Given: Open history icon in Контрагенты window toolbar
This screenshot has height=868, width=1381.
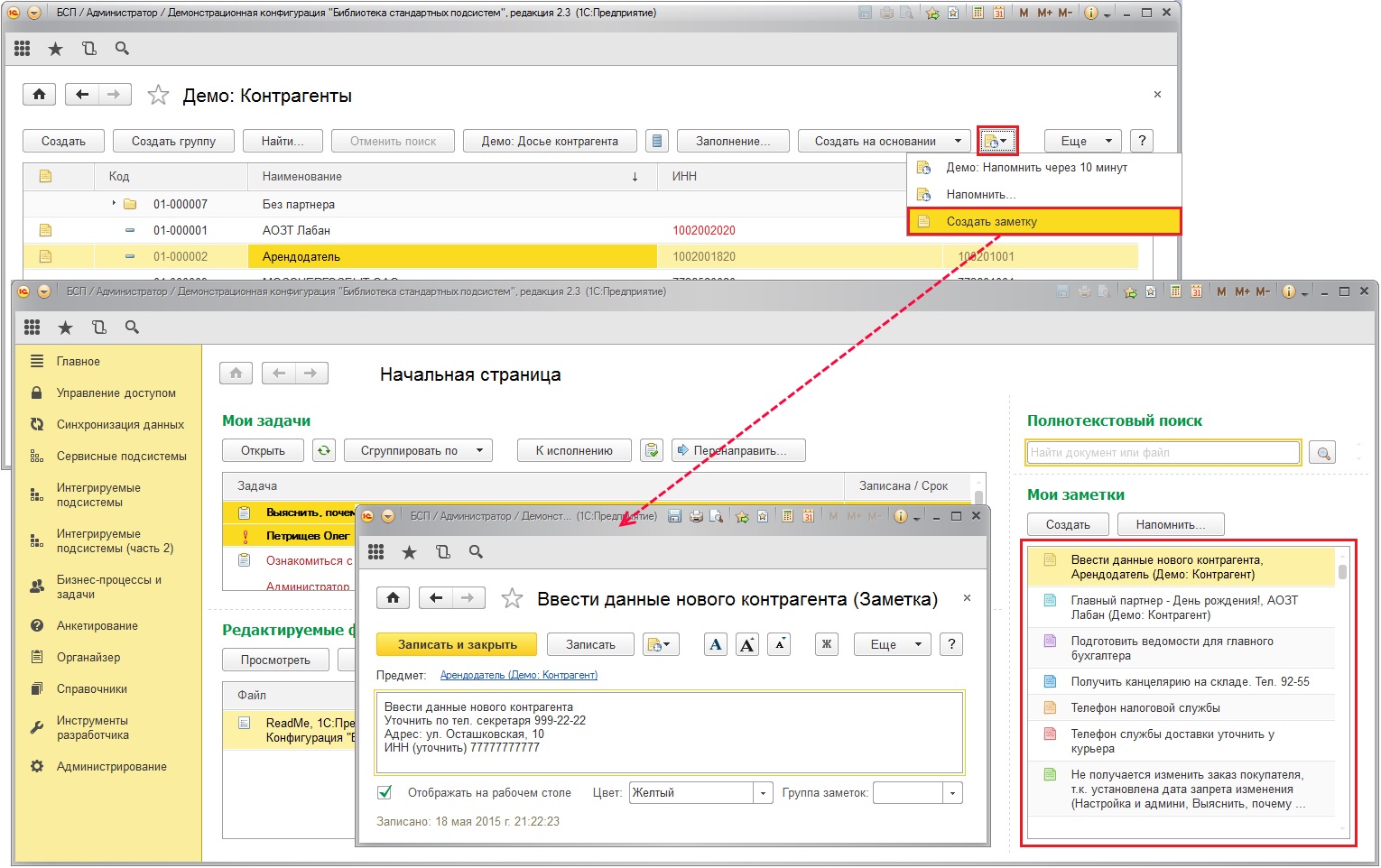Looking at the screenshot, I should click(x=89, y=49).
